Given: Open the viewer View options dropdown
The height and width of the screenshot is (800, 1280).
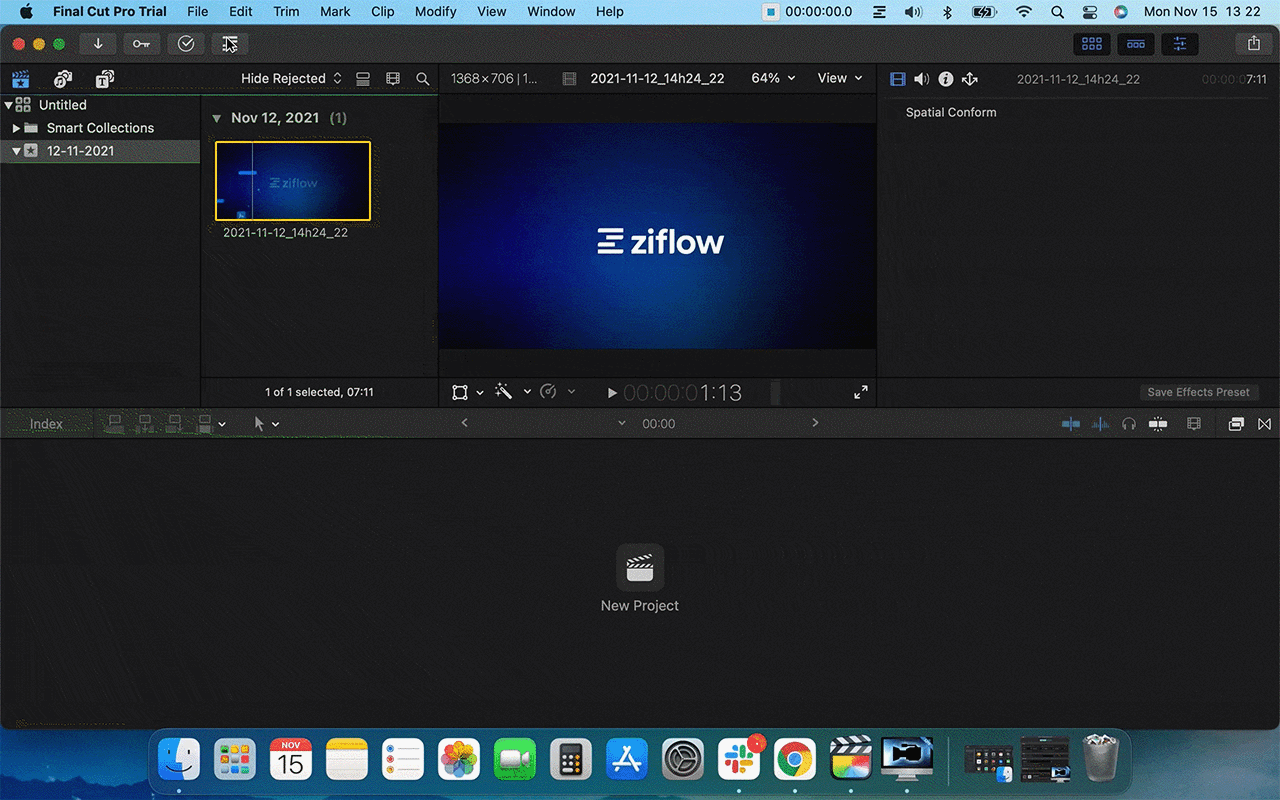Looking at the screenshot, I should 840,78.
